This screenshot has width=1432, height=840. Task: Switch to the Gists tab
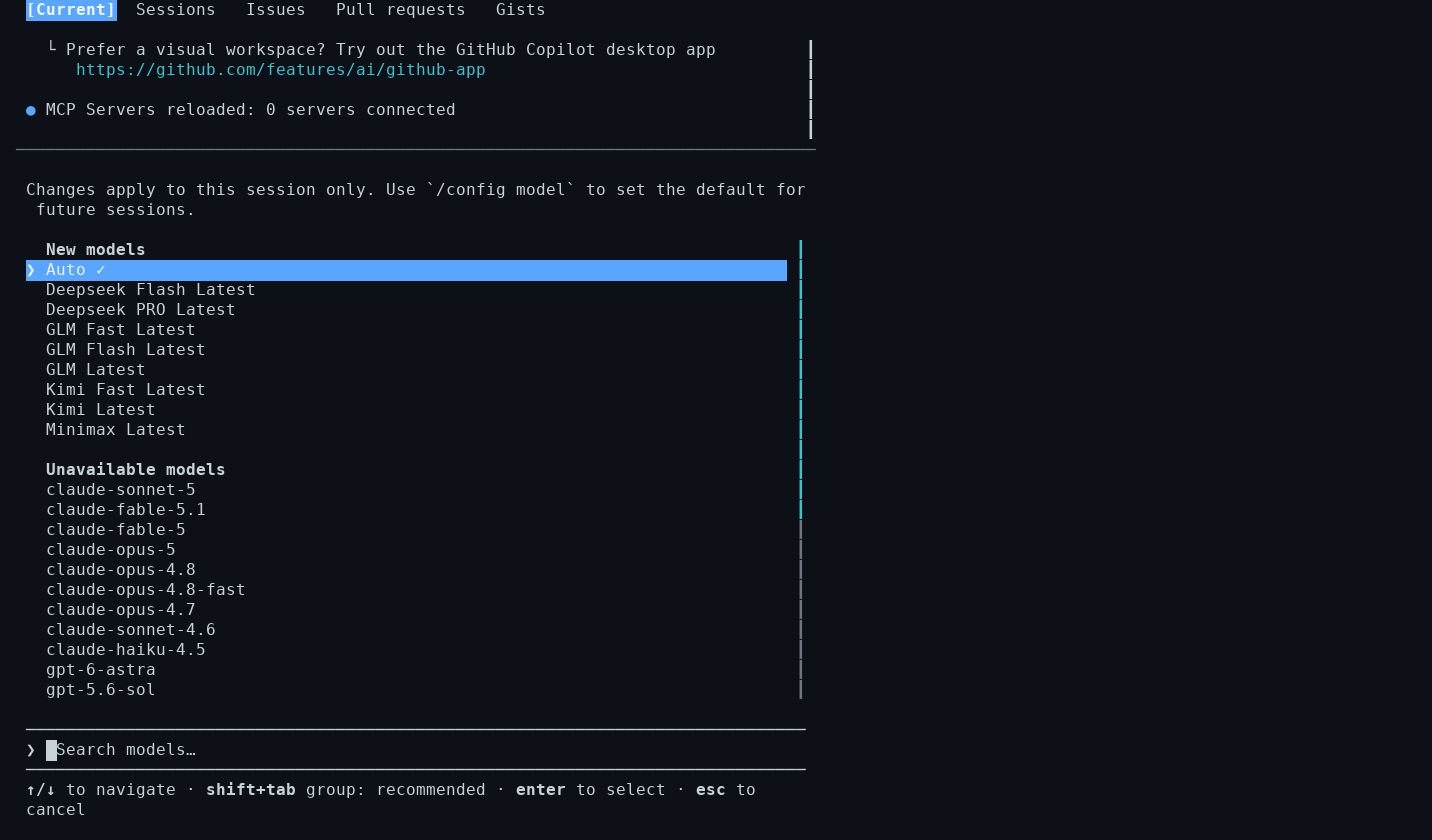click(x=521, y=10)
